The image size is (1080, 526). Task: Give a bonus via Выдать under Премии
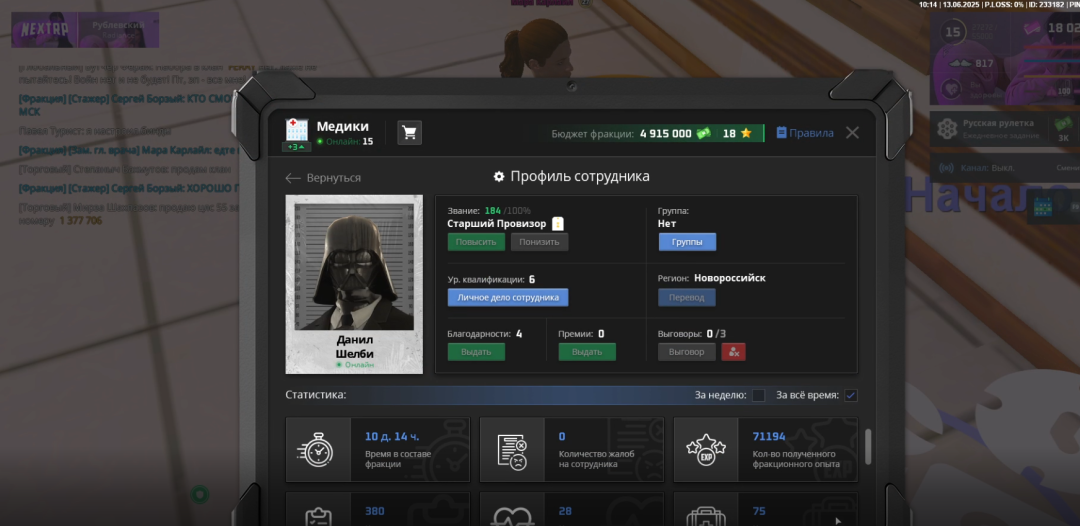(x=587, y=352)
